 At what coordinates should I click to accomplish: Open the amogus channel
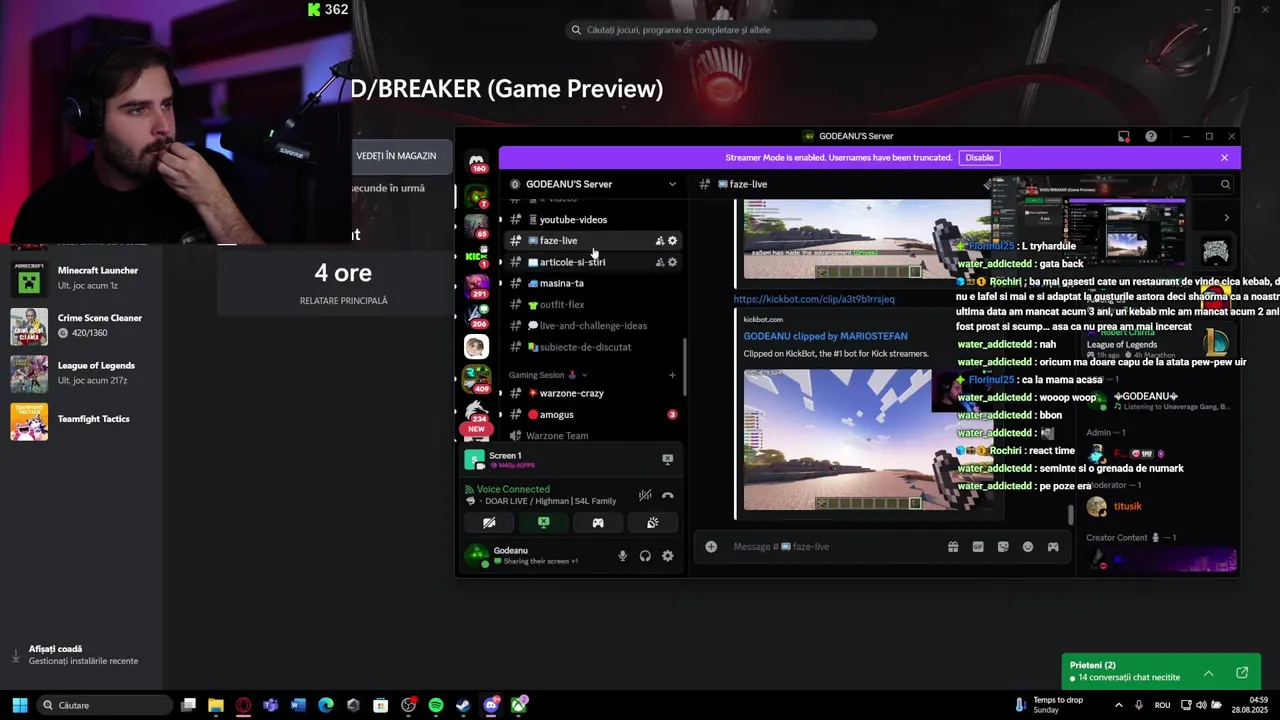point(592,414)
